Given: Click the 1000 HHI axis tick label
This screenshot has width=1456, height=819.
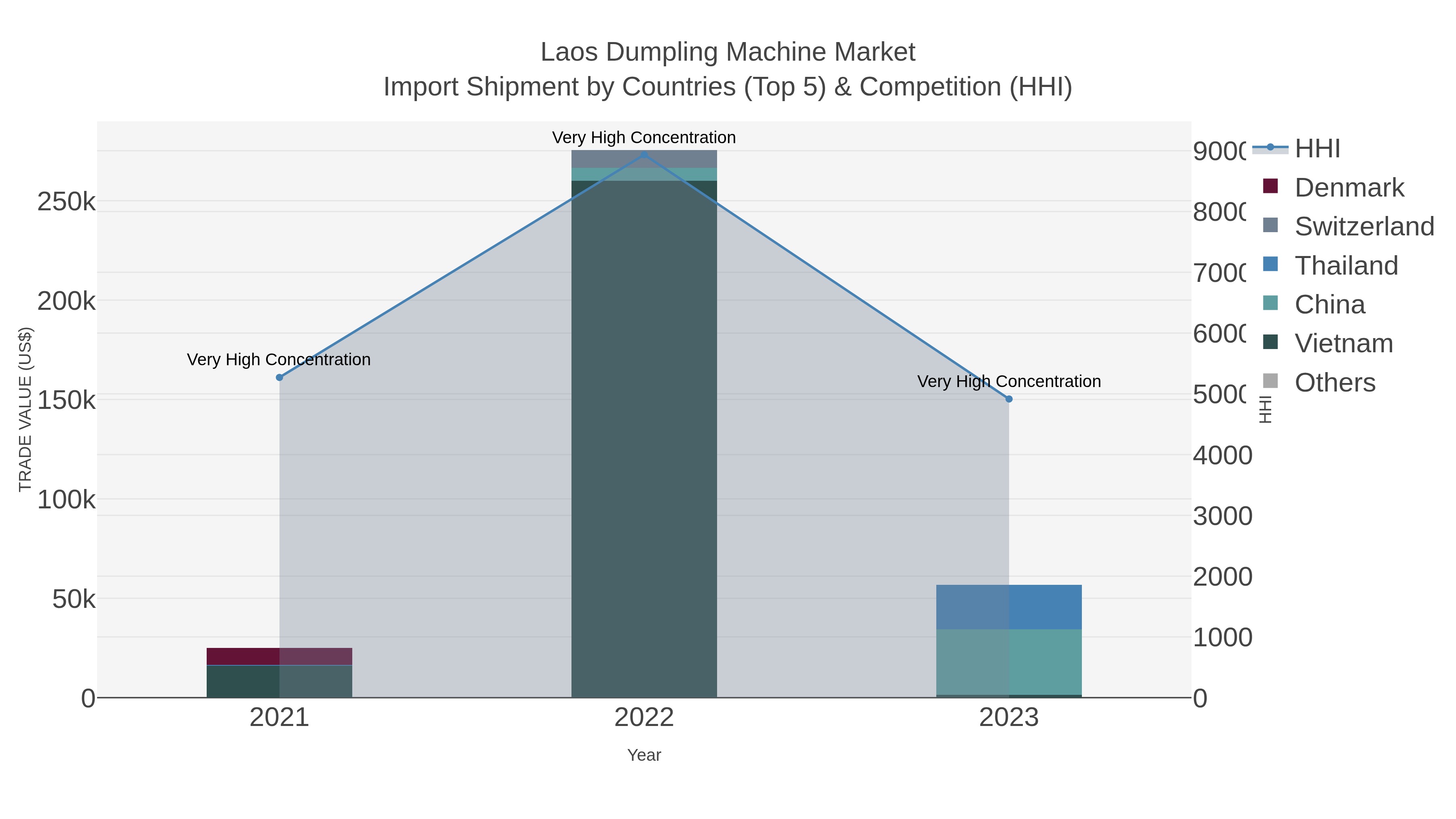Looking at the screenshot, I should 1223,637.
